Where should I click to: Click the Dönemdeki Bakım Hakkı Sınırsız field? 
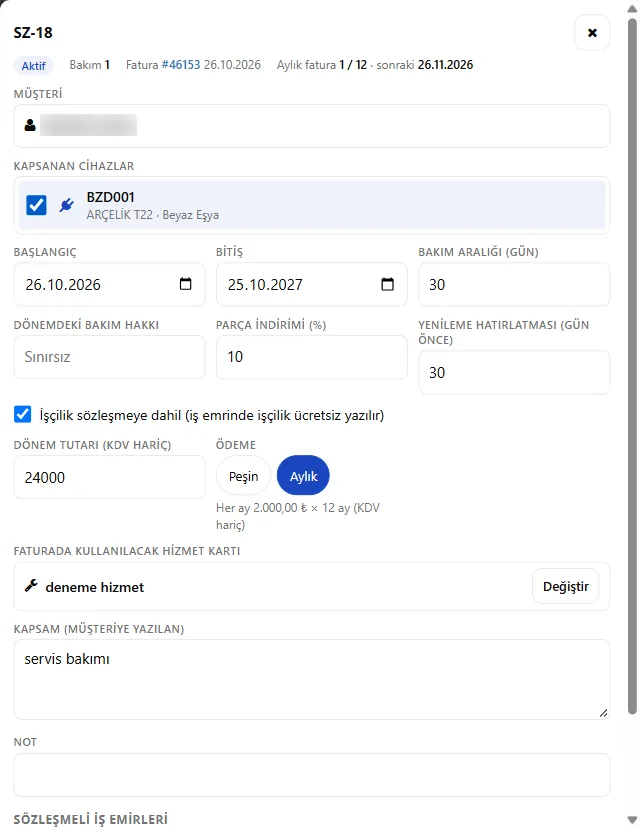[x=109, y=357]
